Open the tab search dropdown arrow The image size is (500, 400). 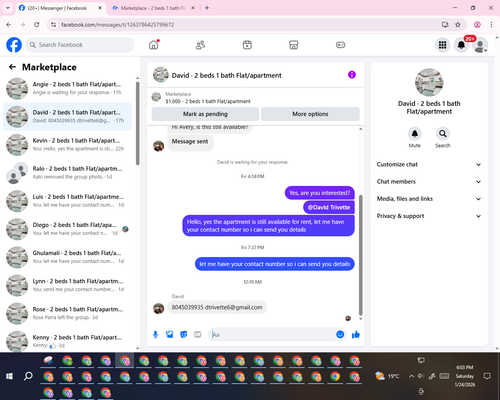[8, 8]
